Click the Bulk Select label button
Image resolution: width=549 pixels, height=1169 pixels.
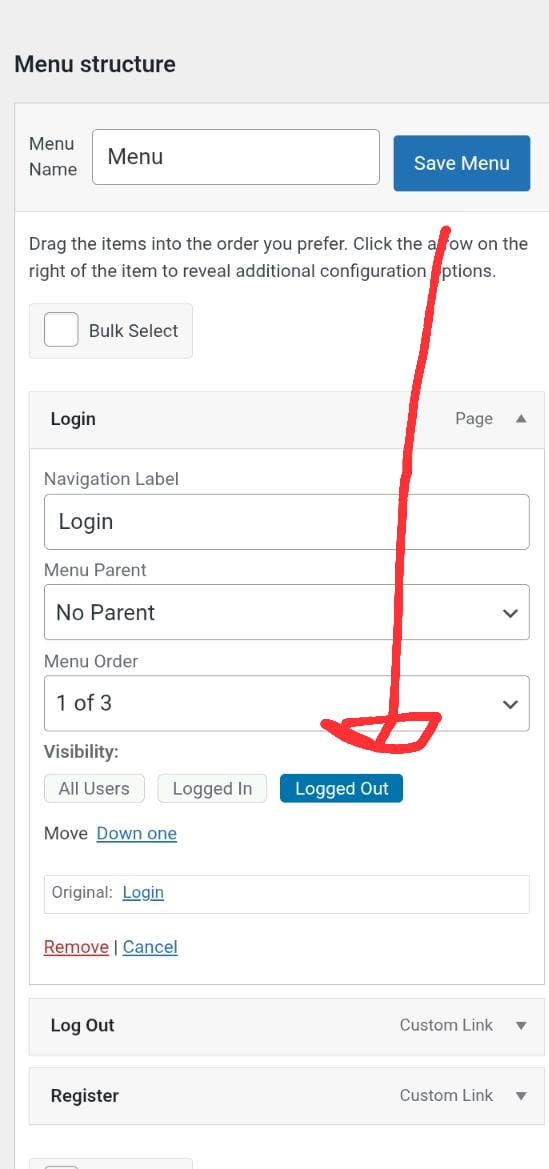tap(110, 330)
